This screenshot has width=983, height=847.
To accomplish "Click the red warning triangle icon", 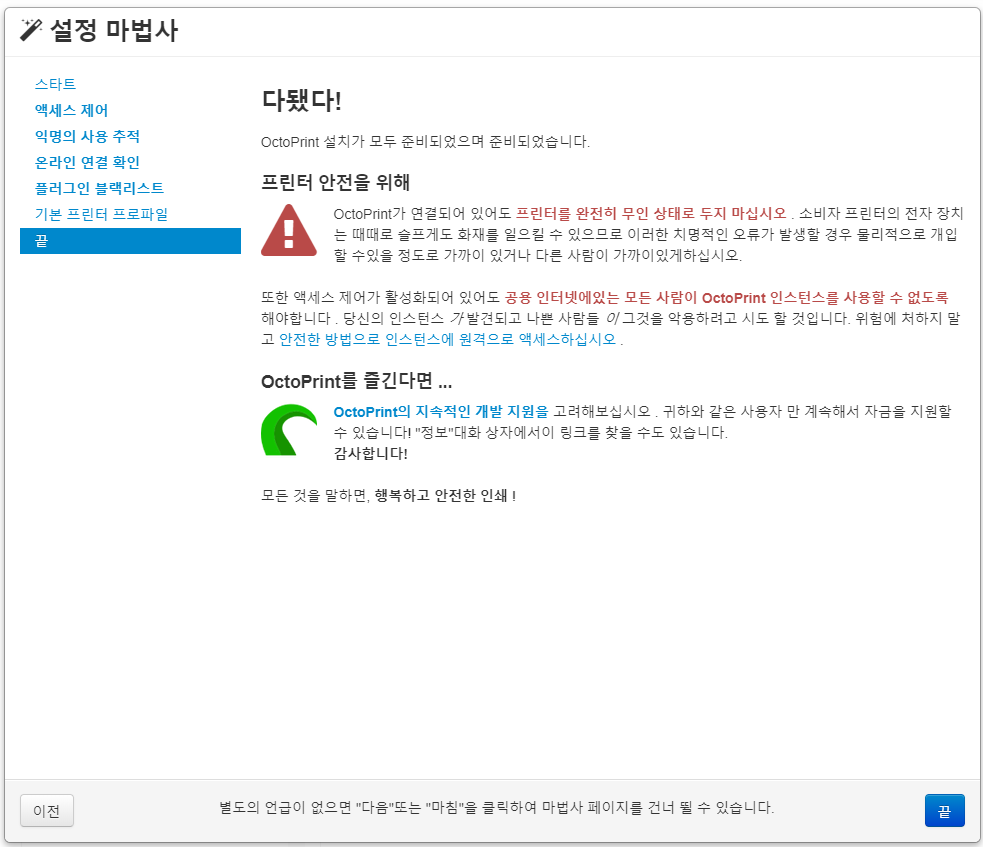I will point(288,230).
